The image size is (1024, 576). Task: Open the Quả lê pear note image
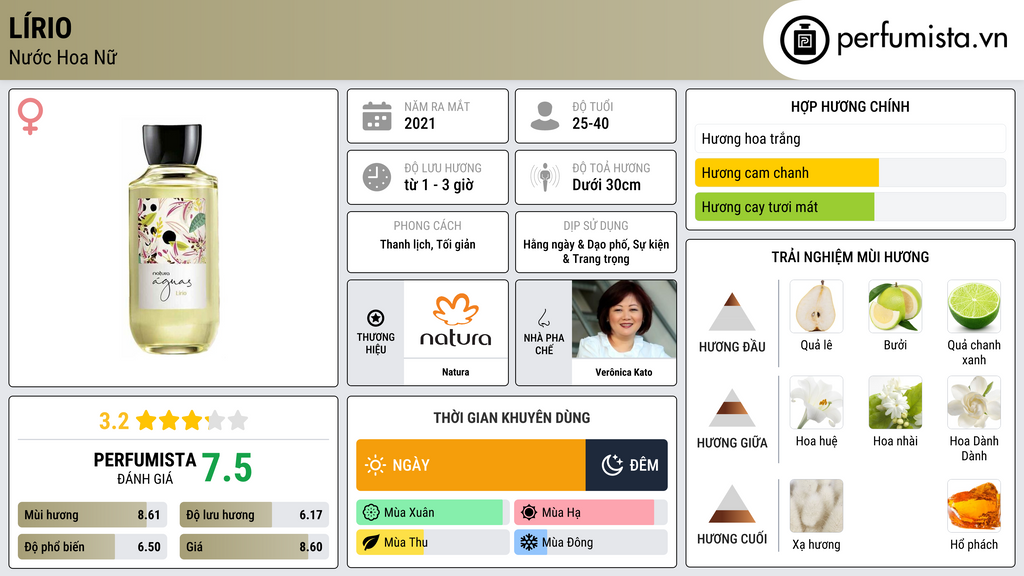[816, 306]
